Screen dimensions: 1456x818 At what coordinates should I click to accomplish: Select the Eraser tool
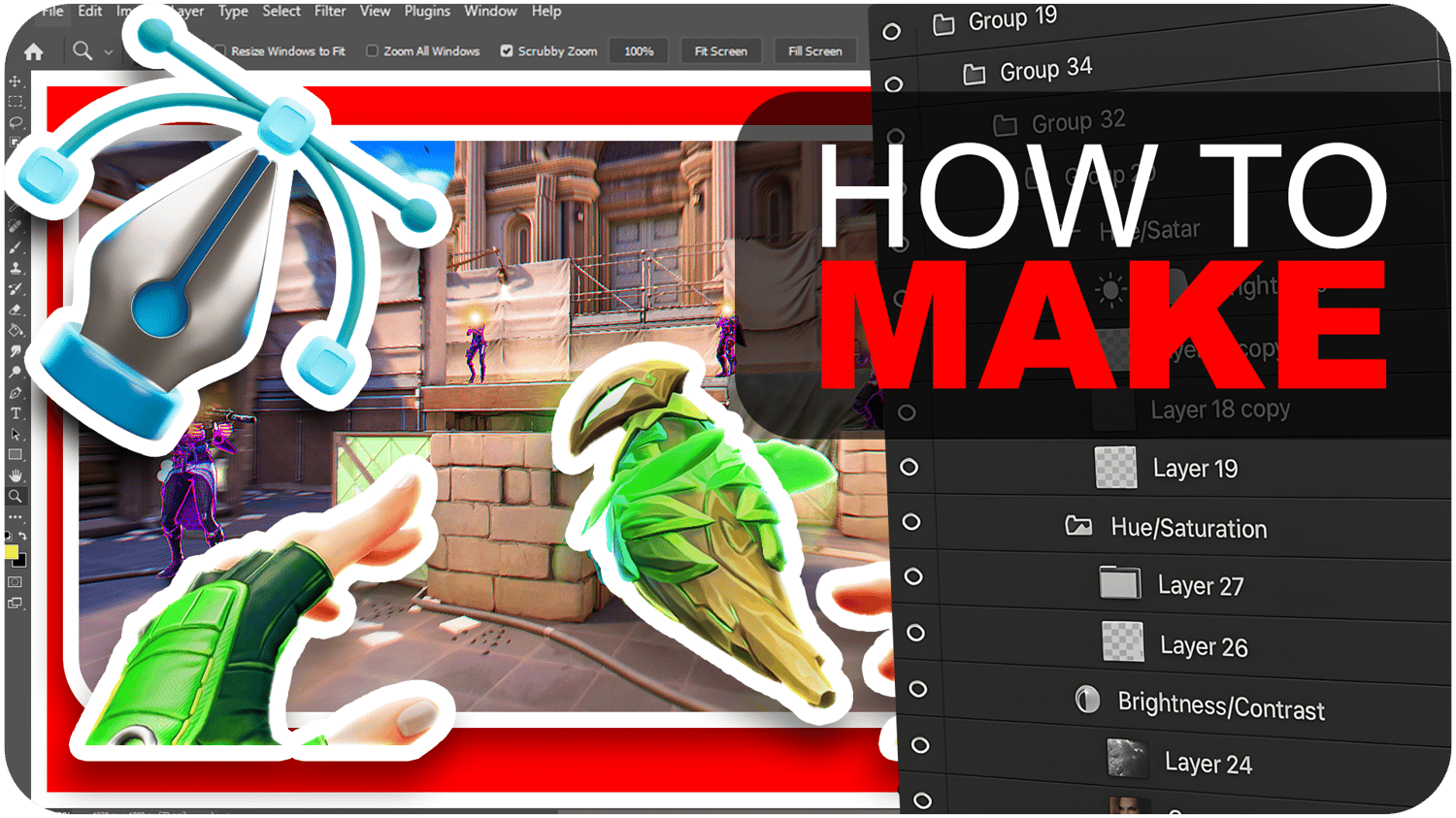[x=16, y=310]
